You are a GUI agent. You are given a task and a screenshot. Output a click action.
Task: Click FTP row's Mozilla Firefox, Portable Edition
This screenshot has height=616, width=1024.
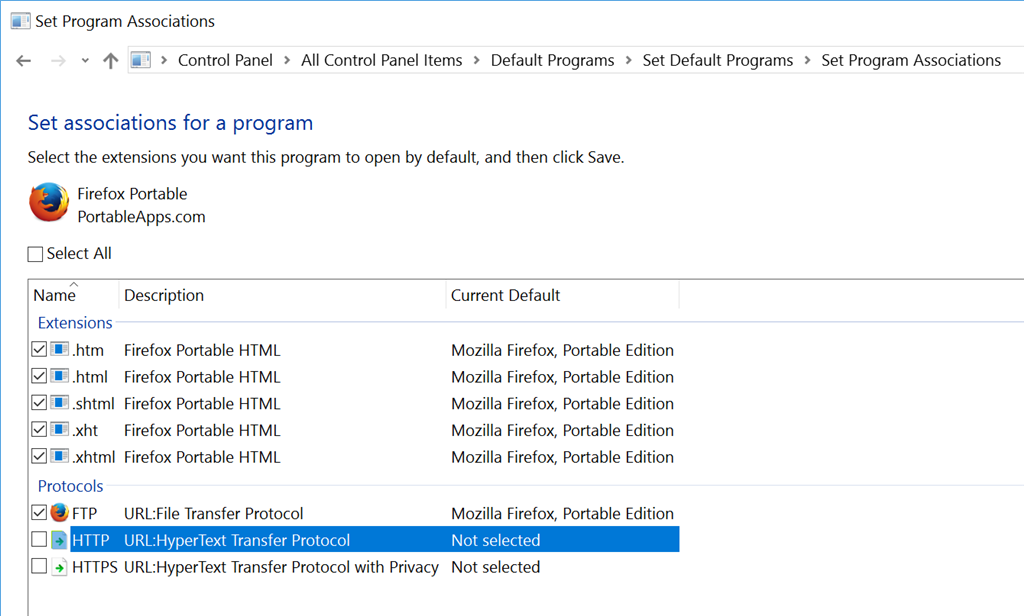click(x=562, y=513)
